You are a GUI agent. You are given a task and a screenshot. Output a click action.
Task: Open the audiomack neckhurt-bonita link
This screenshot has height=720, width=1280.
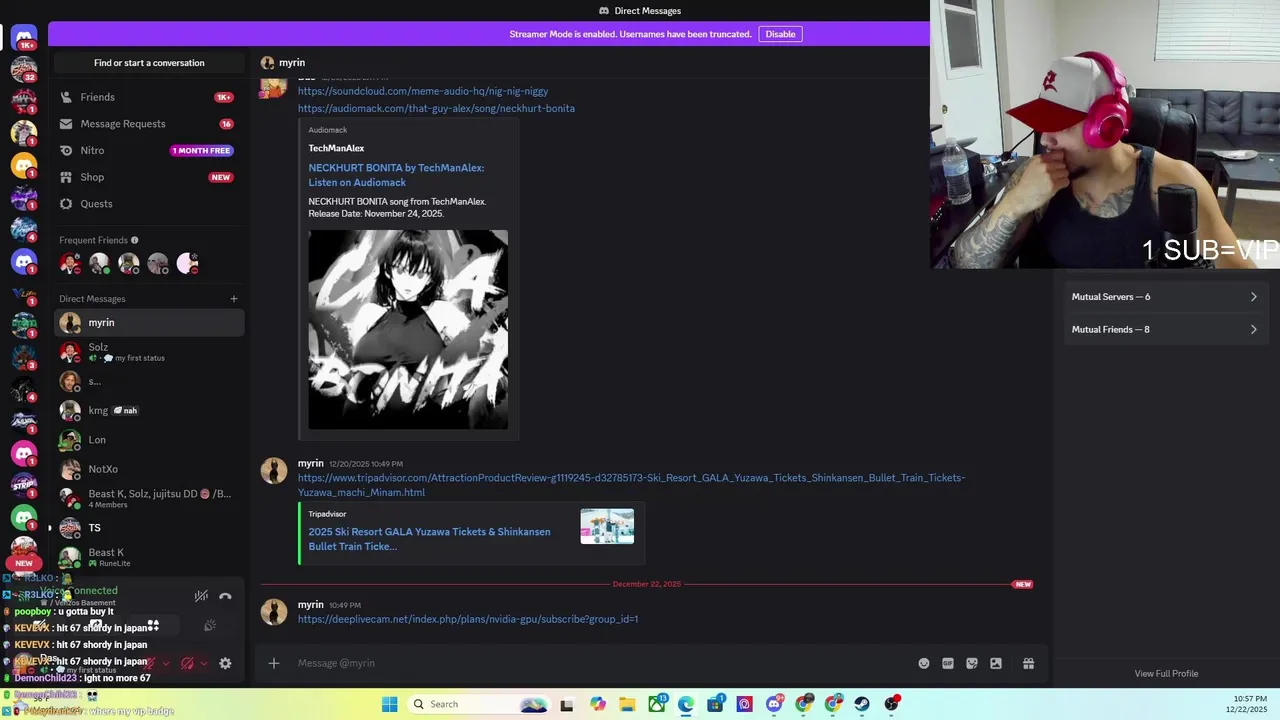click(x=436, y=108)
